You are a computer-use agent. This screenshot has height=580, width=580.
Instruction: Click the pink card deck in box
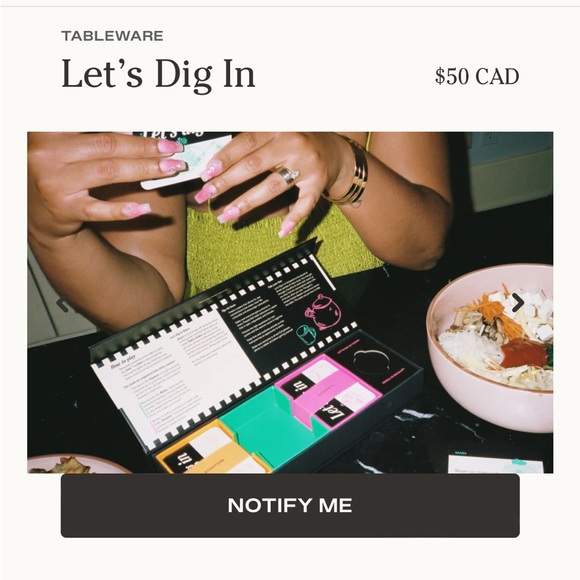click(x=328, y=391)
